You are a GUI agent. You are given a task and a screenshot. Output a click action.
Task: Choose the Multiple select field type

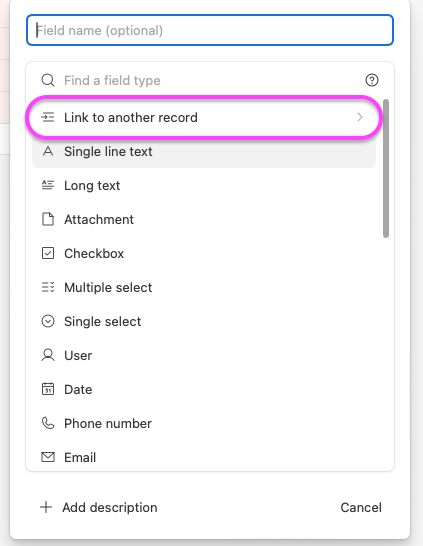click(204, 287)
